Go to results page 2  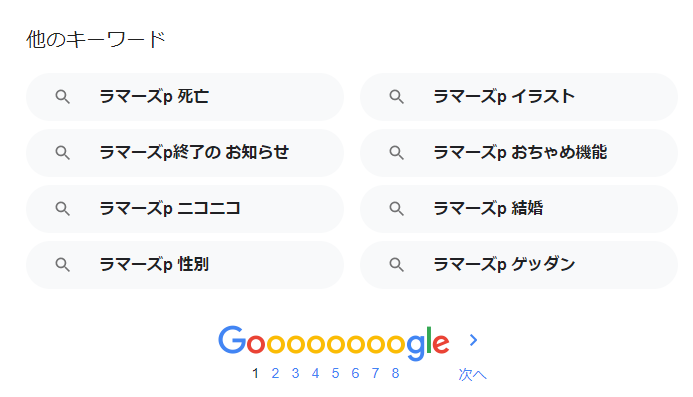point(275,374)
